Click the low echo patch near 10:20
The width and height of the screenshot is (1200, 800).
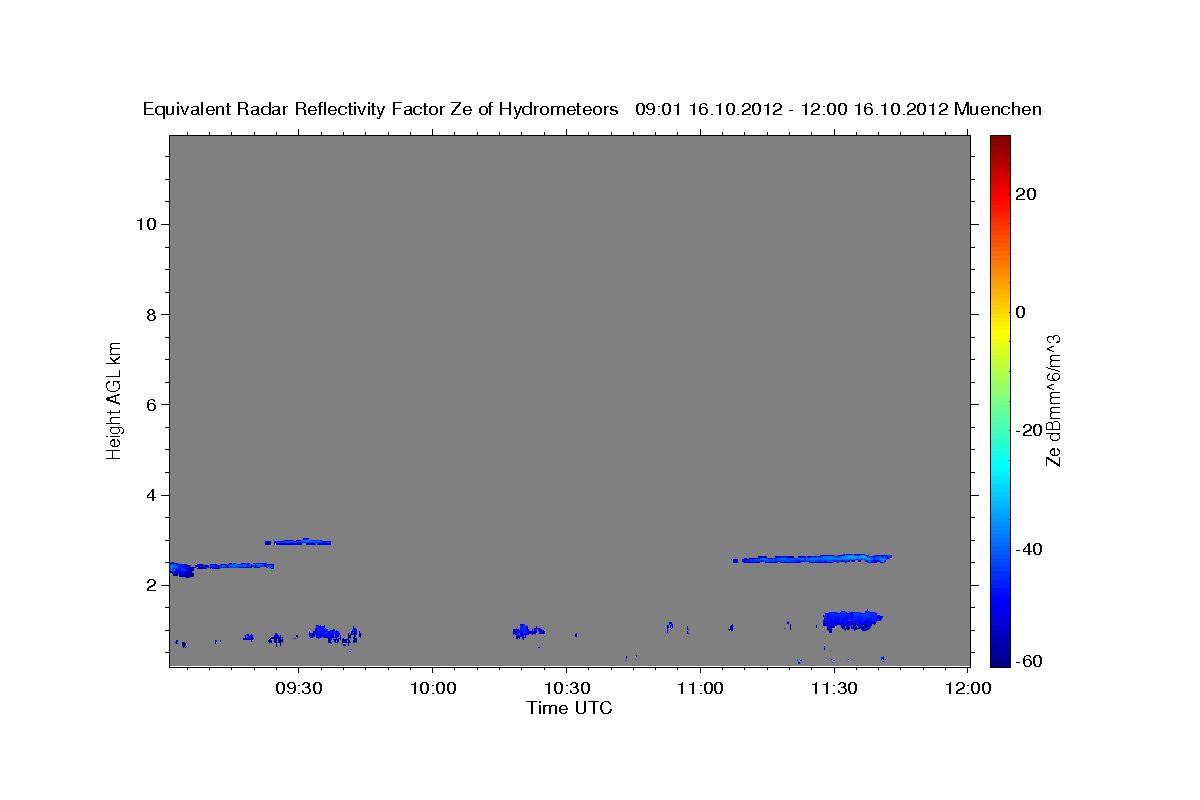point(528,630)
